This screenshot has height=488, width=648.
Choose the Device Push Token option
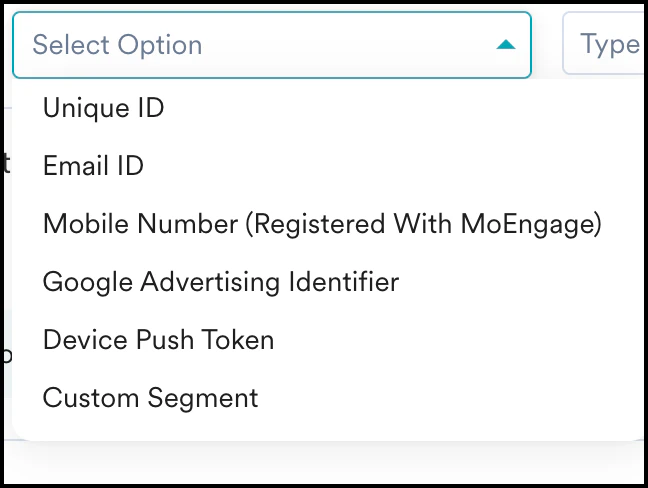[x=158, y=340]
